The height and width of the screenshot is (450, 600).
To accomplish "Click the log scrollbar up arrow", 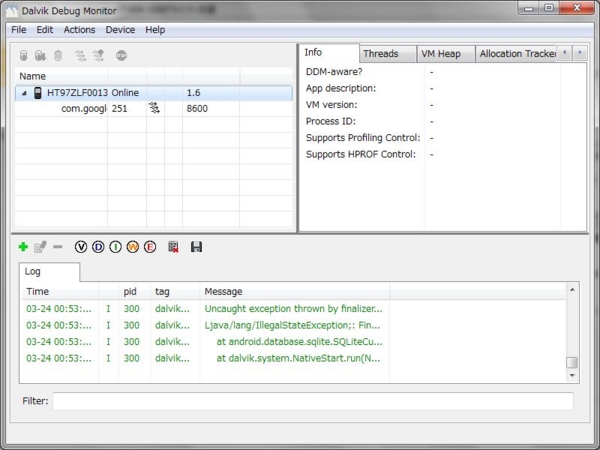I will point(572,290).
